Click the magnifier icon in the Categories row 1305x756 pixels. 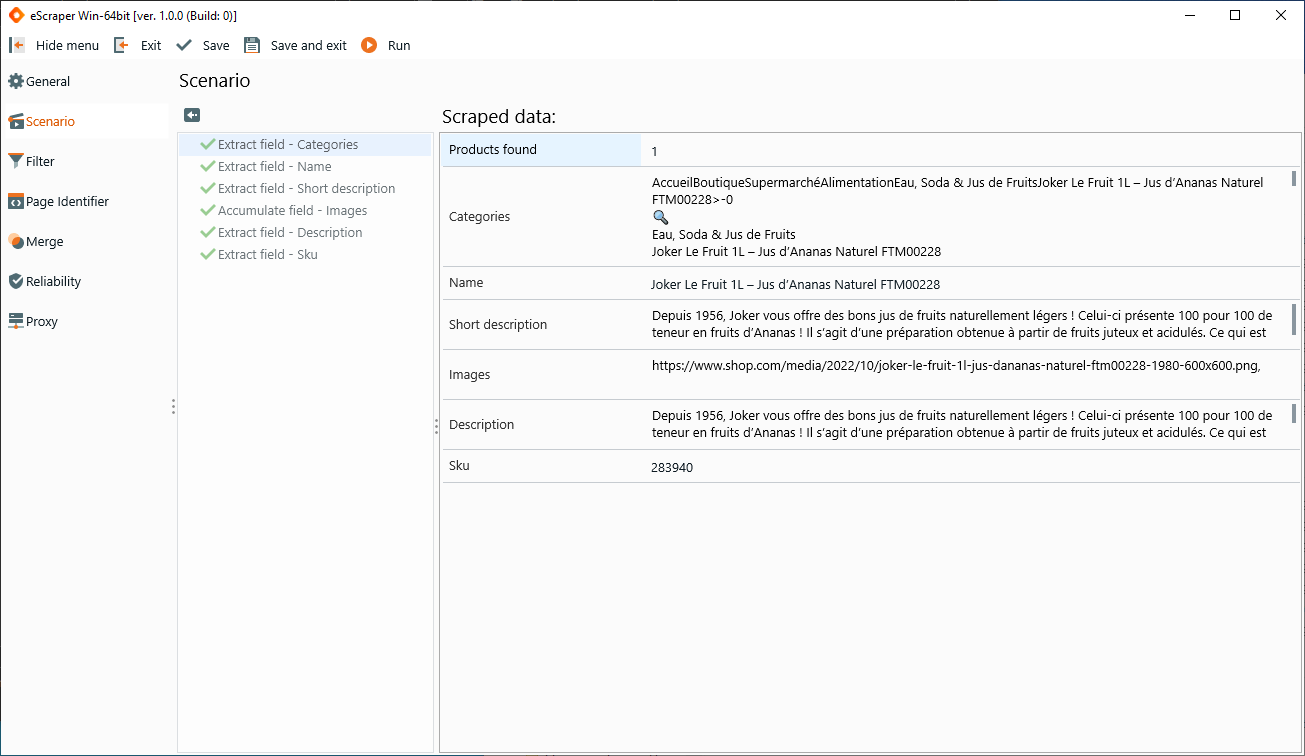coord(660,216)
